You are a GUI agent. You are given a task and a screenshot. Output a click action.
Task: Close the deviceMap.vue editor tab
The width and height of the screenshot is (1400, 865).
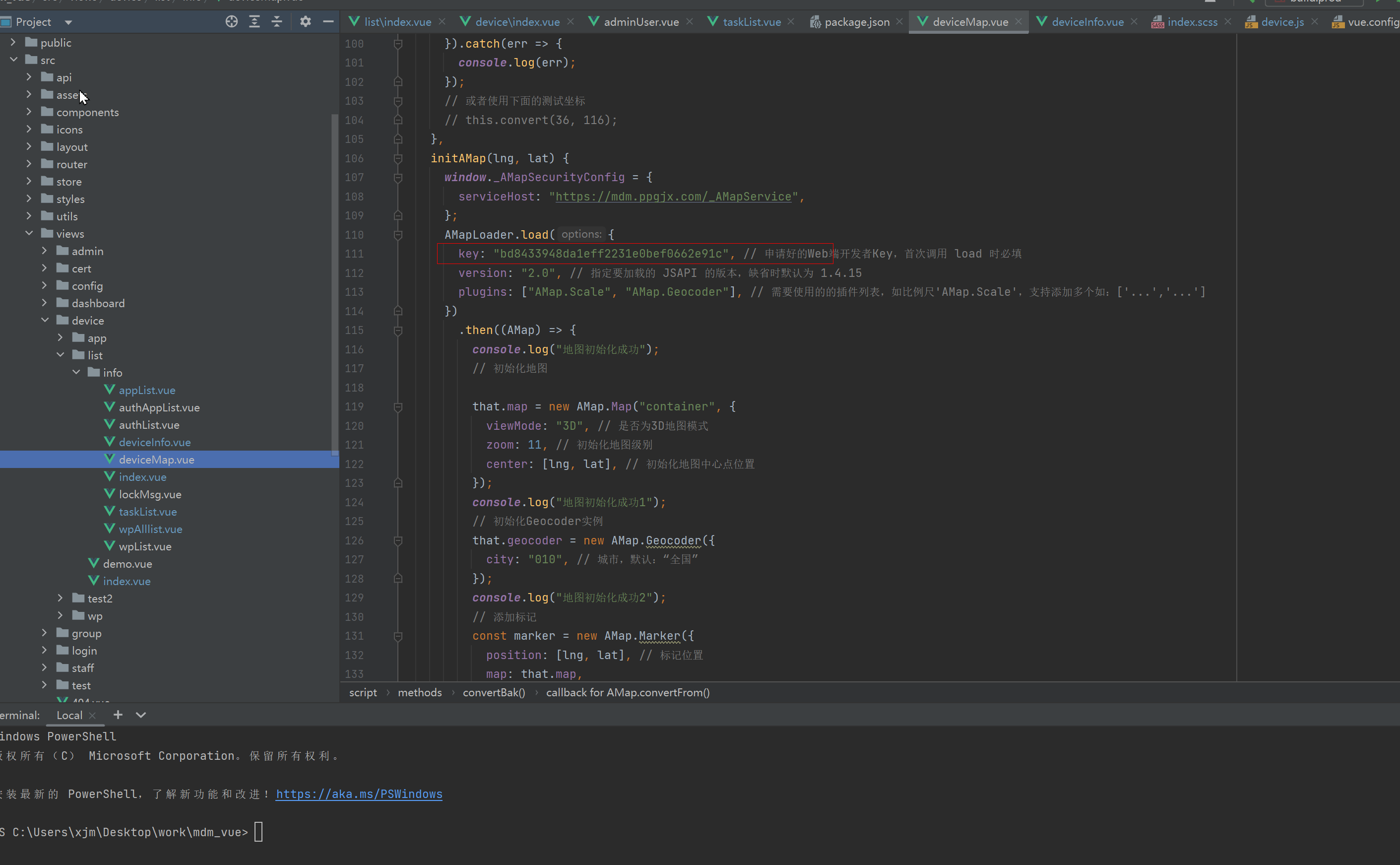click(x=1018, y=22)
